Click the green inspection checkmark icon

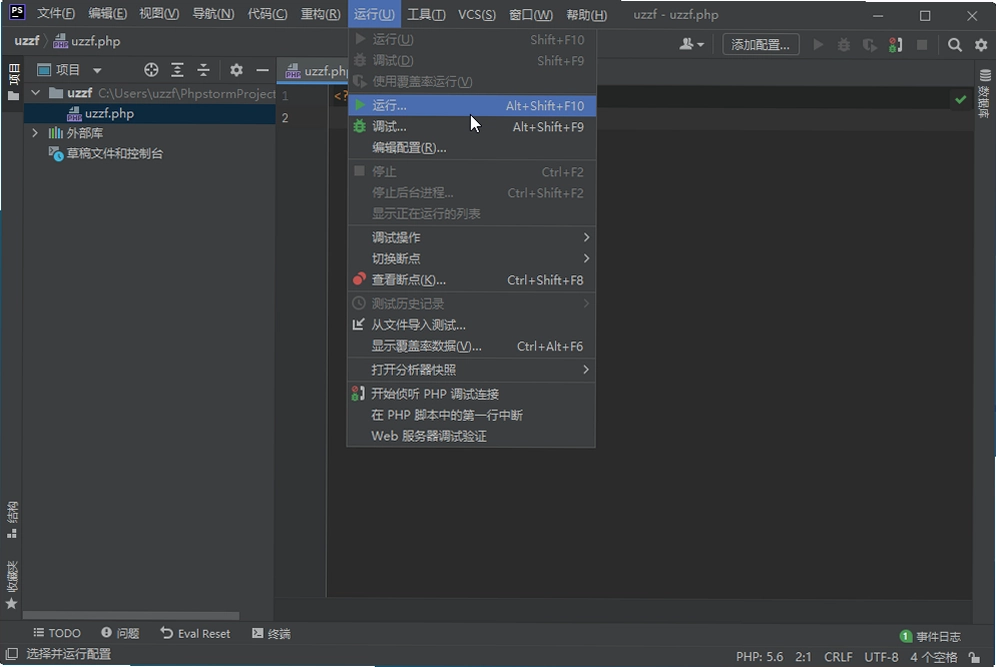[960, 99]
